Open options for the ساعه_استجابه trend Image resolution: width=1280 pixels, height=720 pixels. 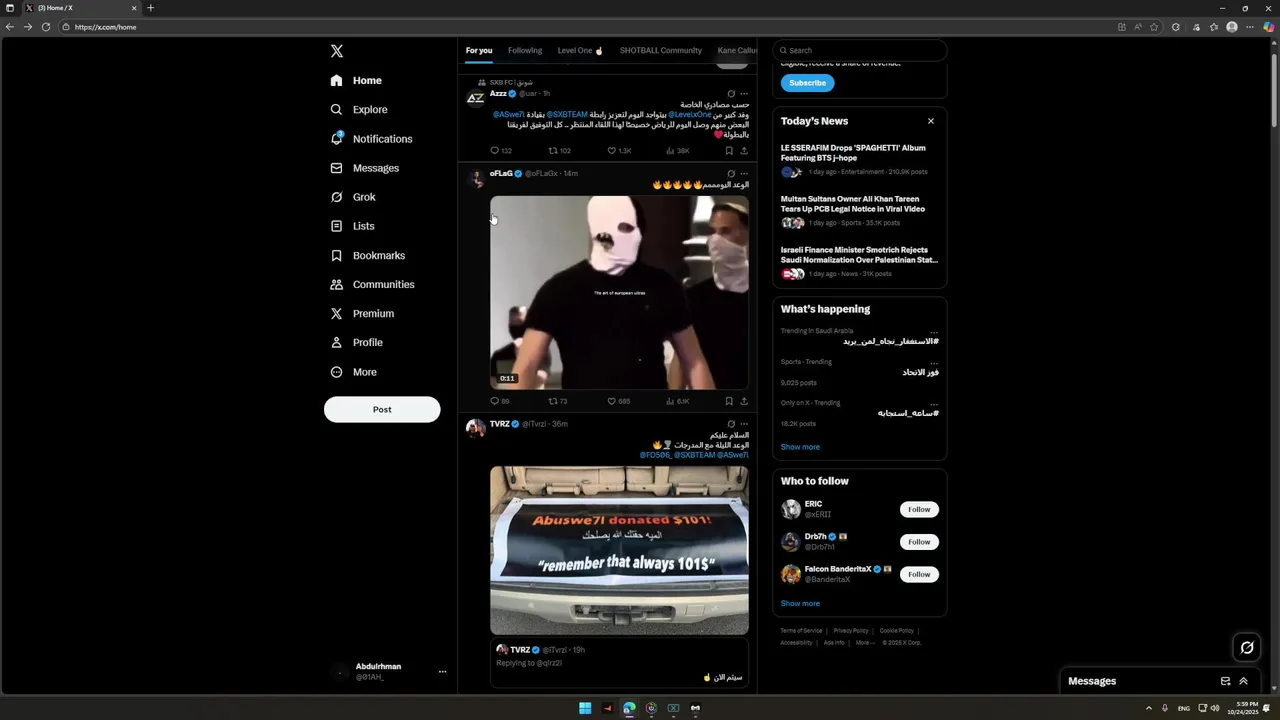(x=934, y=403)
